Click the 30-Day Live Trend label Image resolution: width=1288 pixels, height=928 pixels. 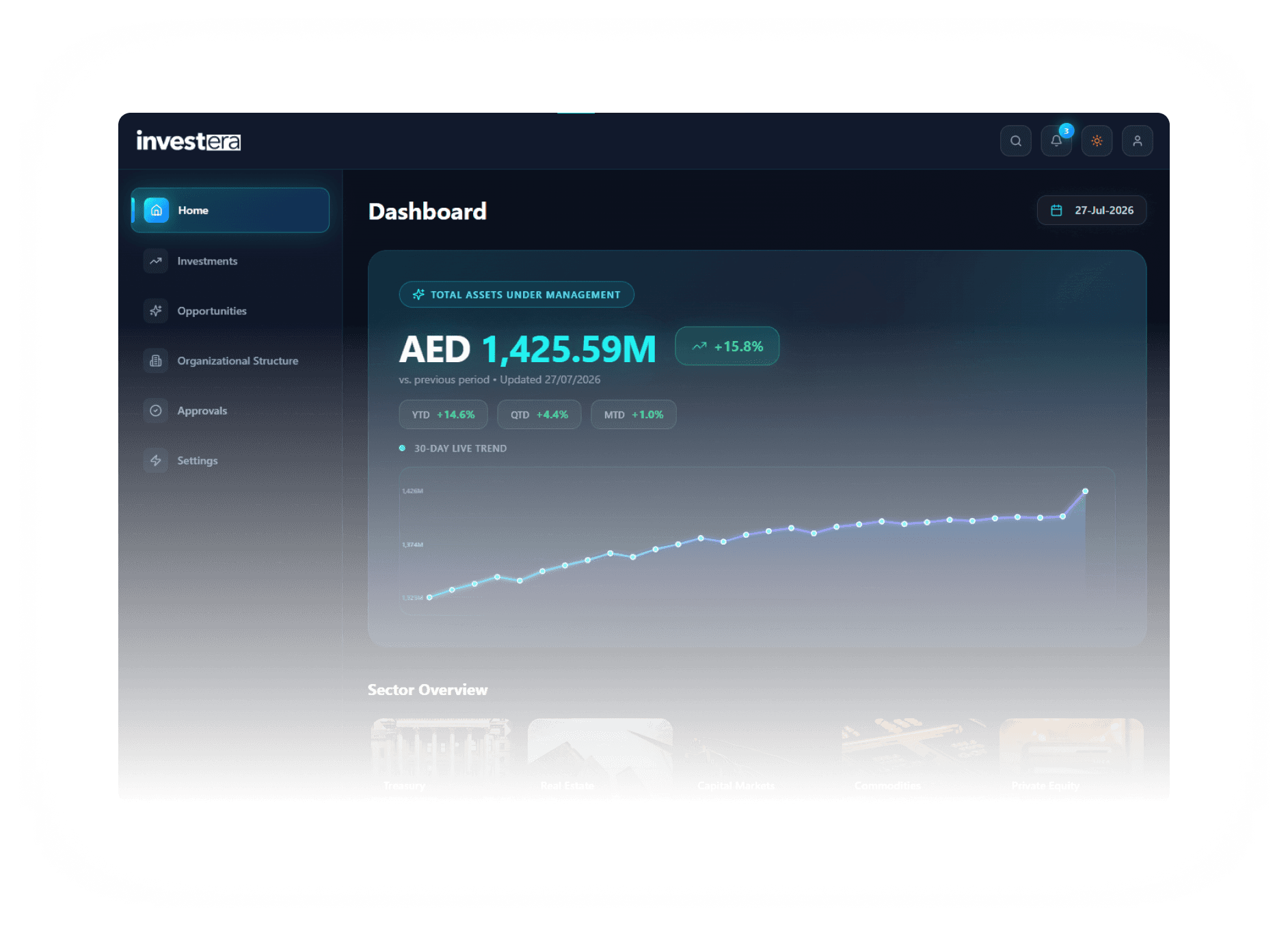460,448
